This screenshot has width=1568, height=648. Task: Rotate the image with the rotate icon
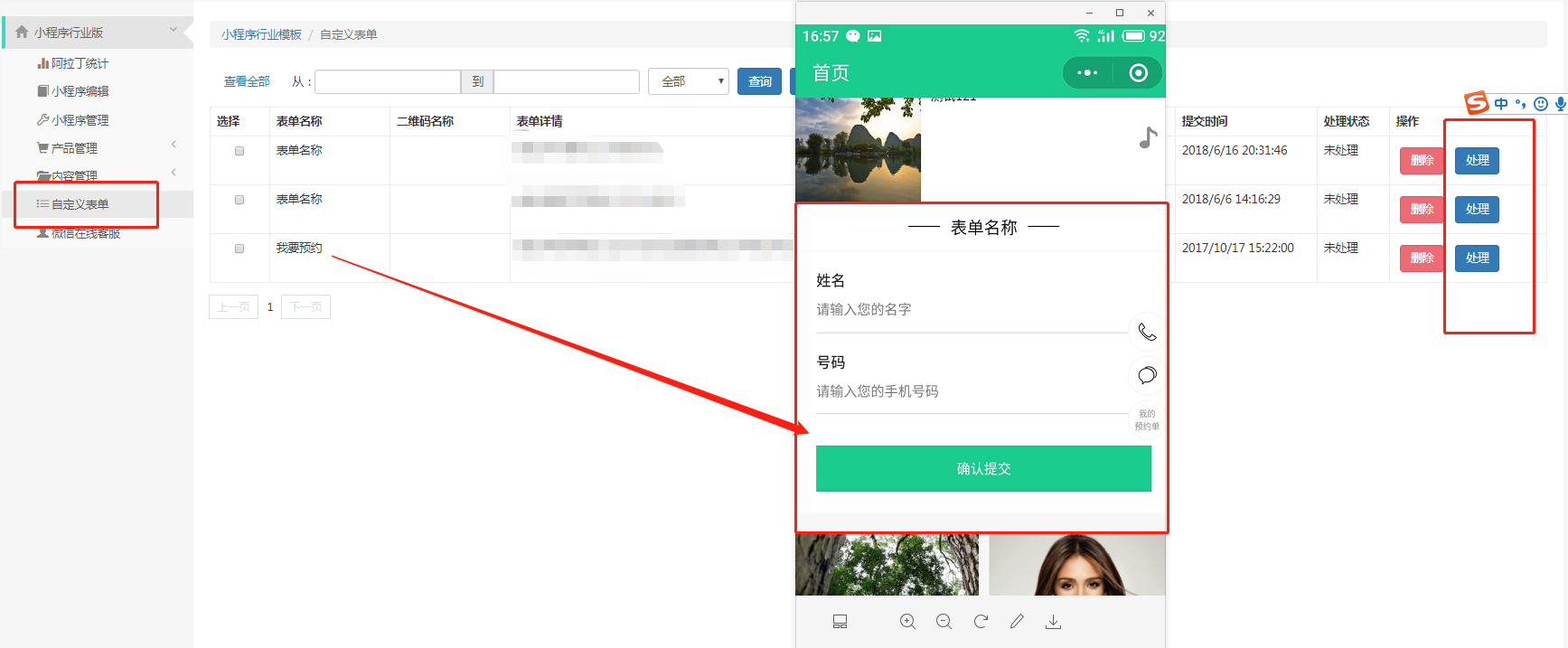pyautogui.click(x=981, y=622)
